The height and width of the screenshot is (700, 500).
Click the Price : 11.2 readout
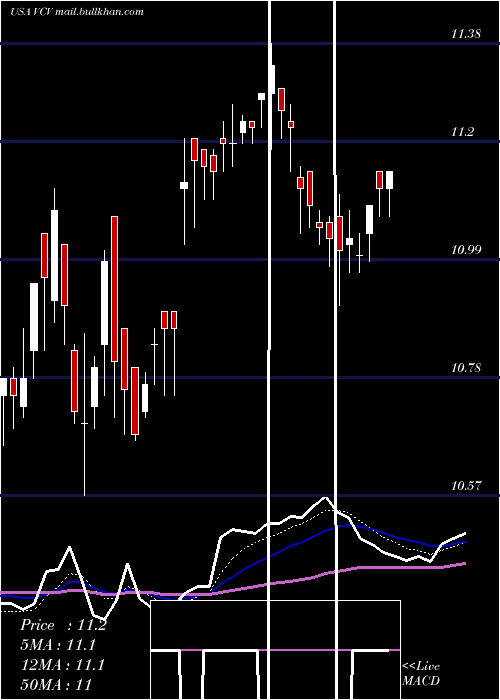63,625
